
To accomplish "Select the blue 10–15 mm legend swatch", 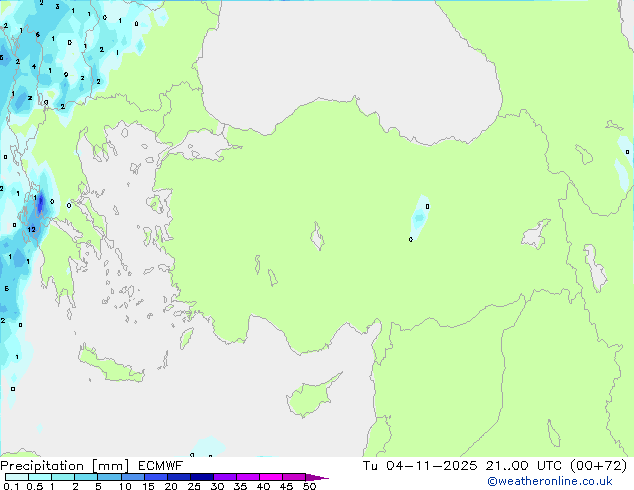I will click(133, 477).
